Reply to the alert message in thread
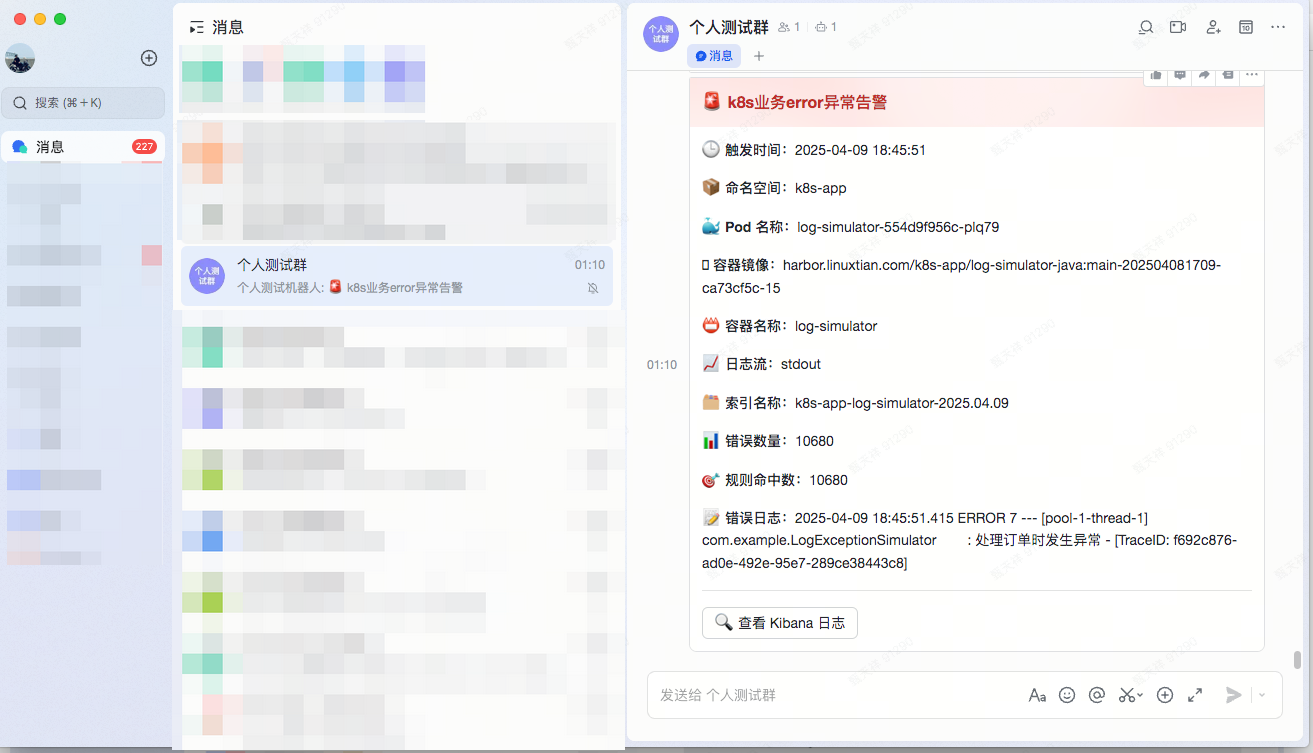 coord(1180,75)
